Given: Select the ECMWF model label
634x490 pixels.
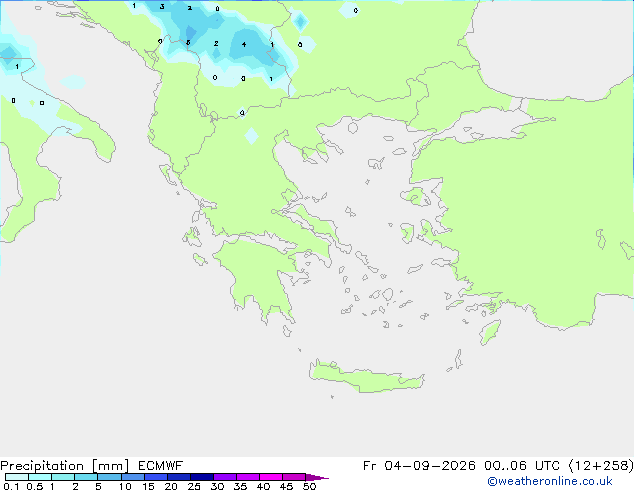Looking at the screenshot, I should pyautogui.click(x=161, y=465).
